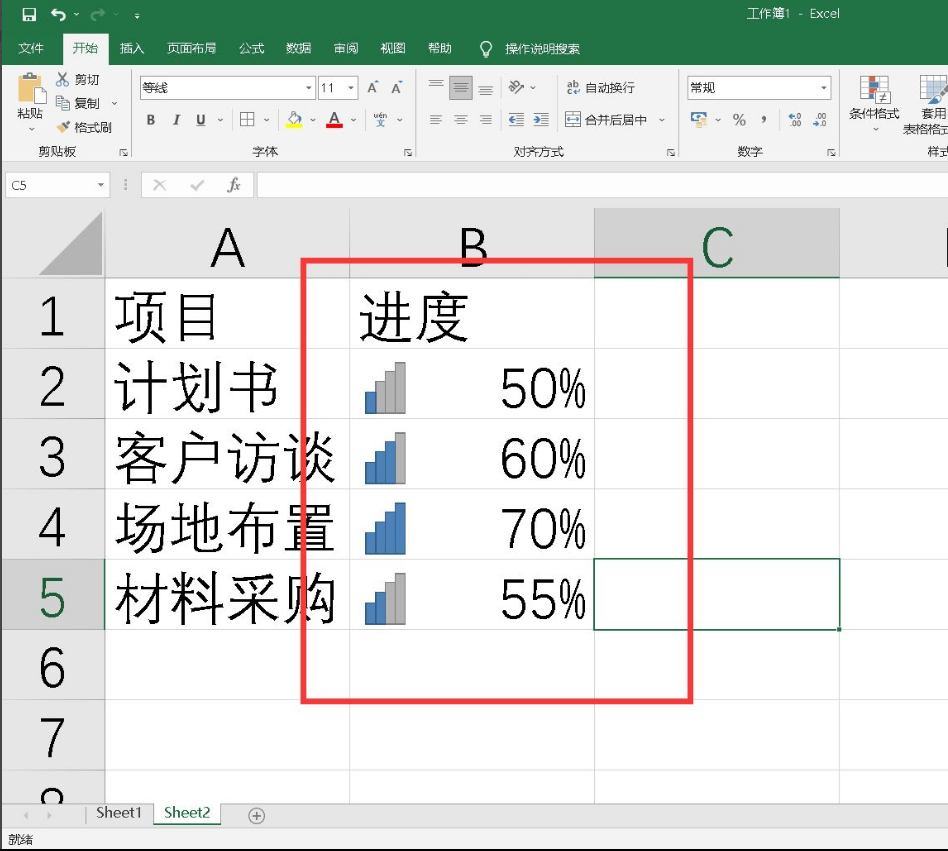
Task: Click the insert function fx icon
Action: [x=234, y=185]
